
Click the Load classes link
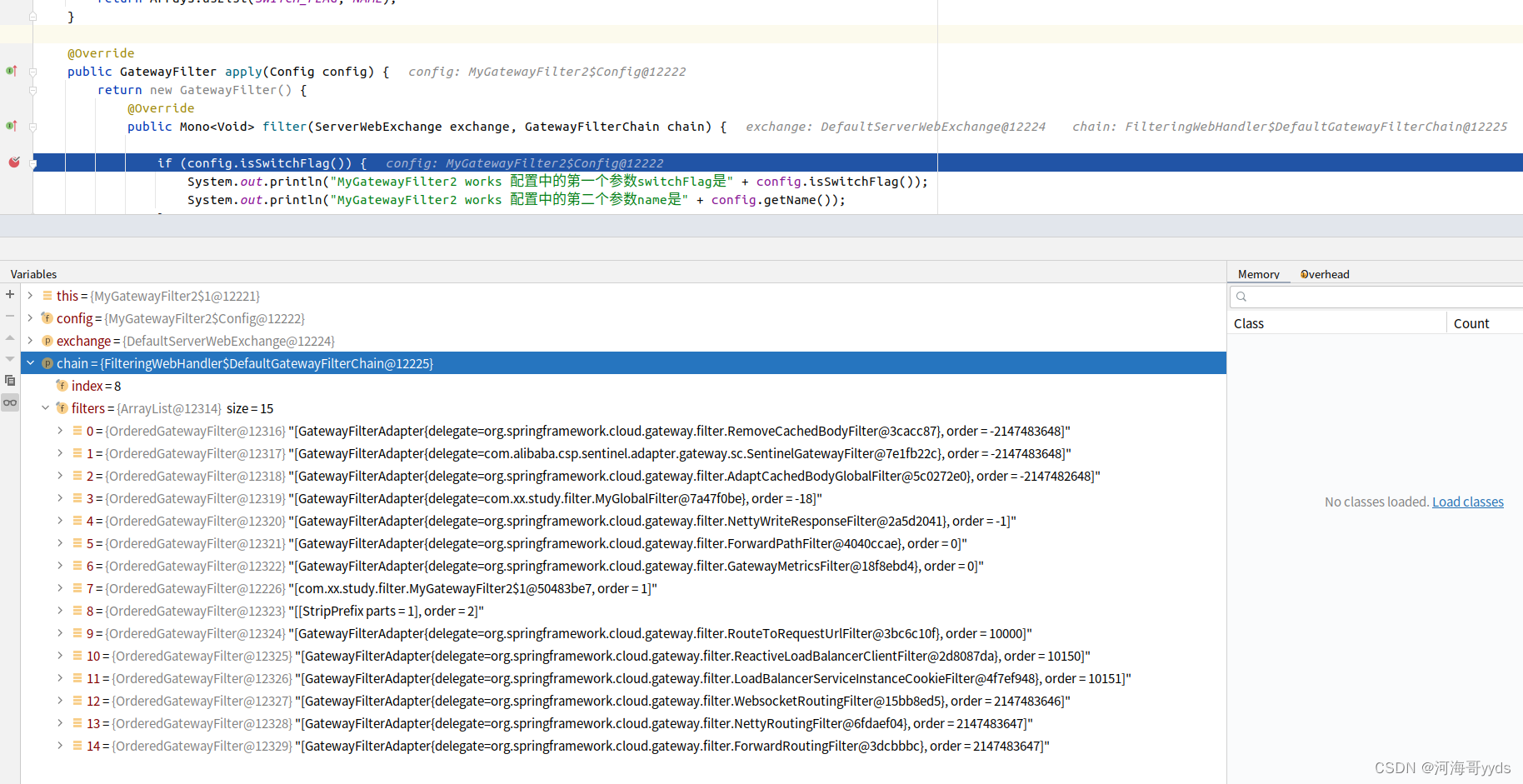click(x=1468, y=502)
